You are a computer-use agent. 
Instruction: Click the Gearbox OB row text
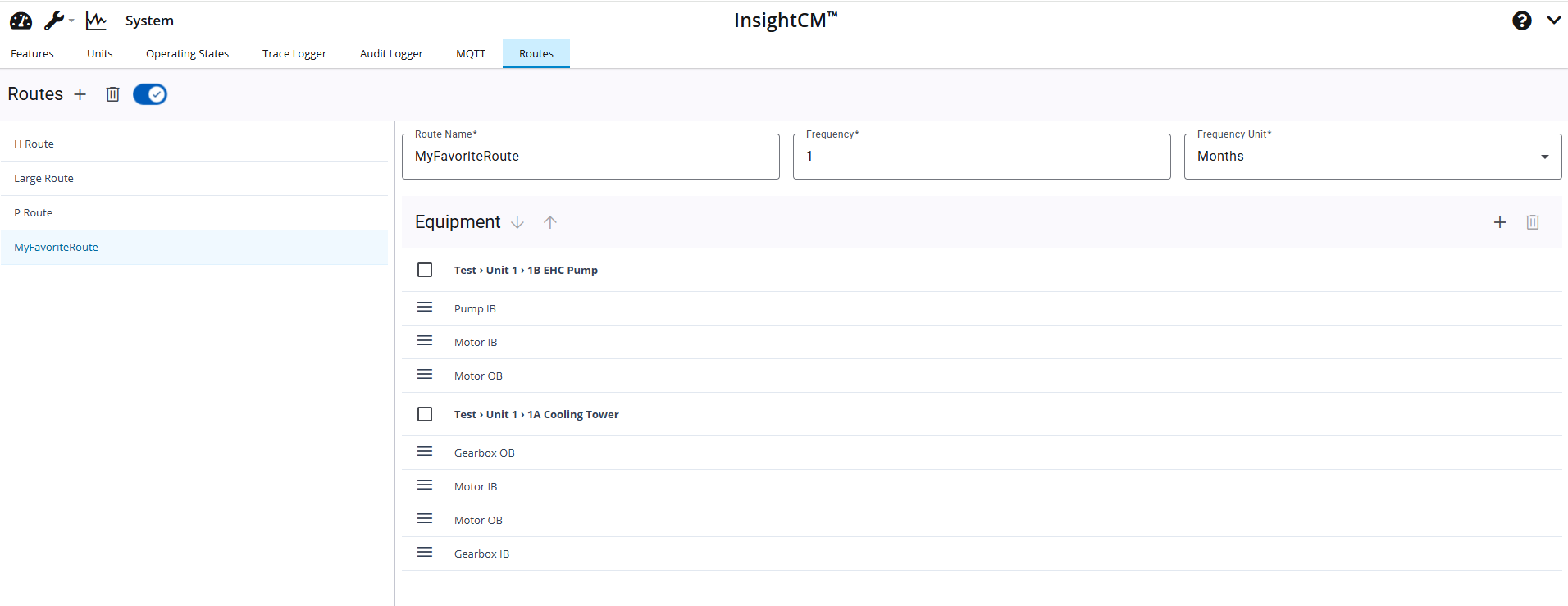tap(485, 453)
